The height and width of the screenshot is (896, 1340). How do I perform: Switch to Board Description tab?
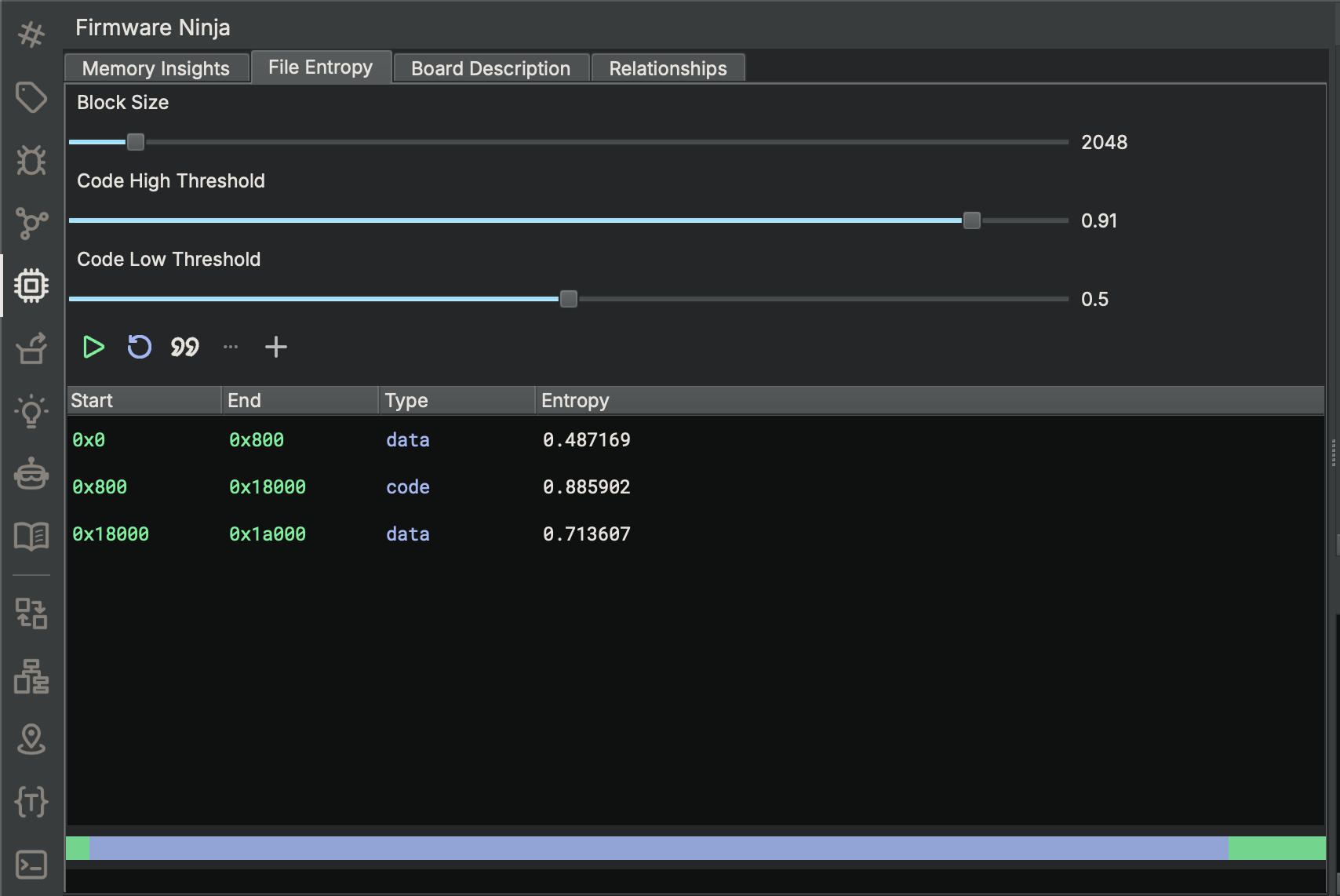[491, 68]
